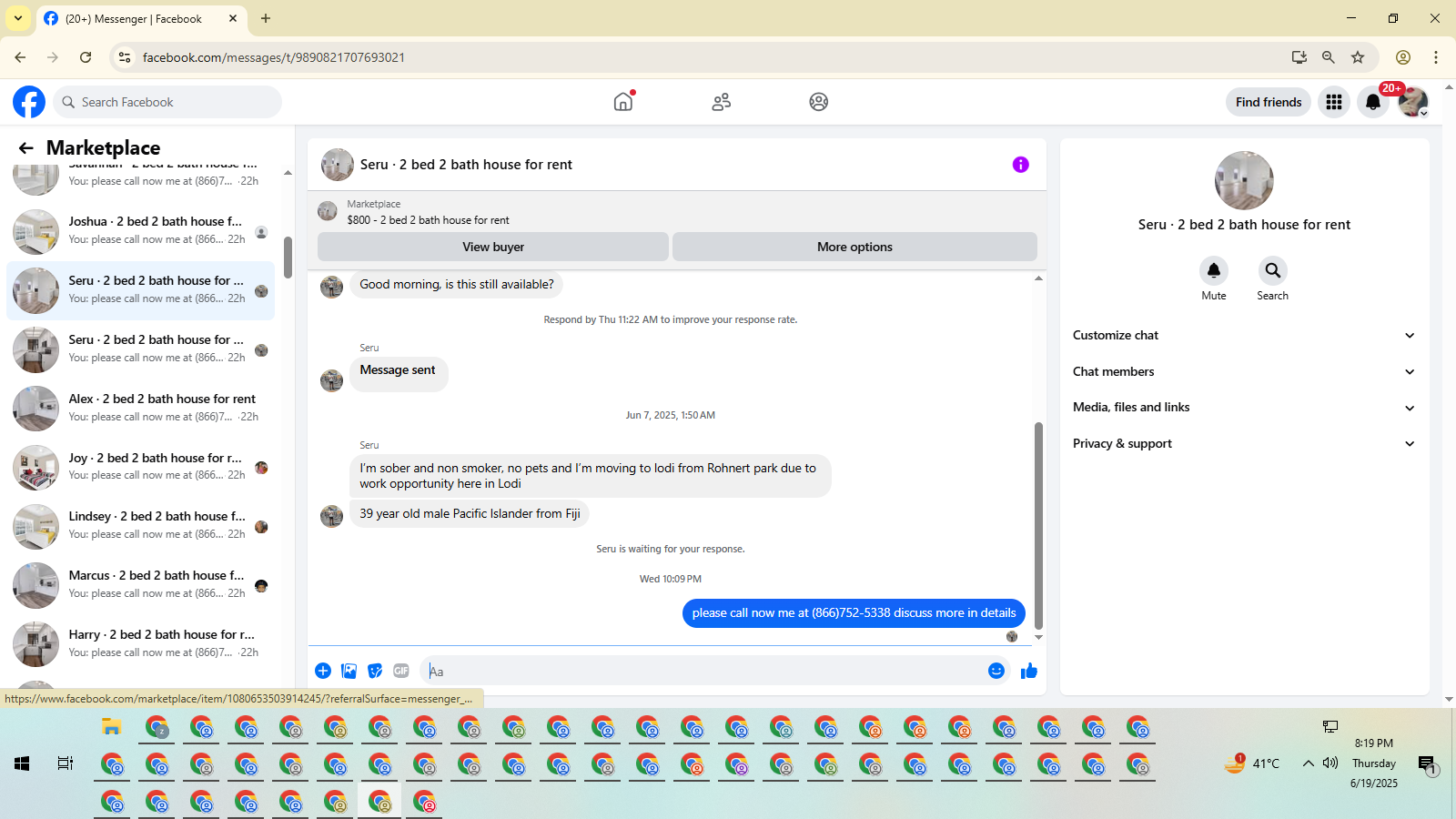The image size is (1456, 819).
Task: Open Task View on the taskbar
Action: point(66,763)
